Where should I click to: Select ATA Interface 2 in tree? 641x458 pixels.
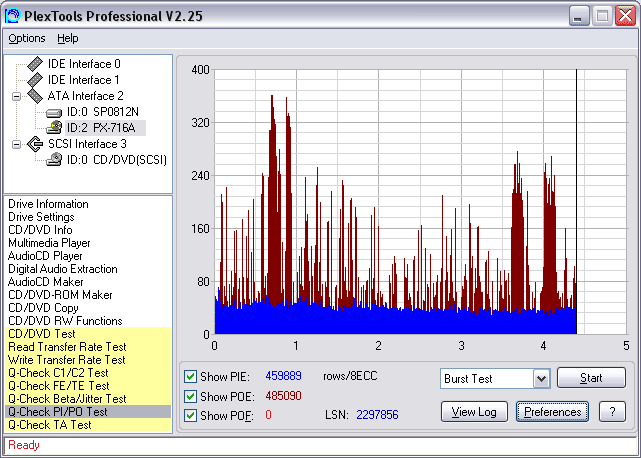tap(85, 96)
